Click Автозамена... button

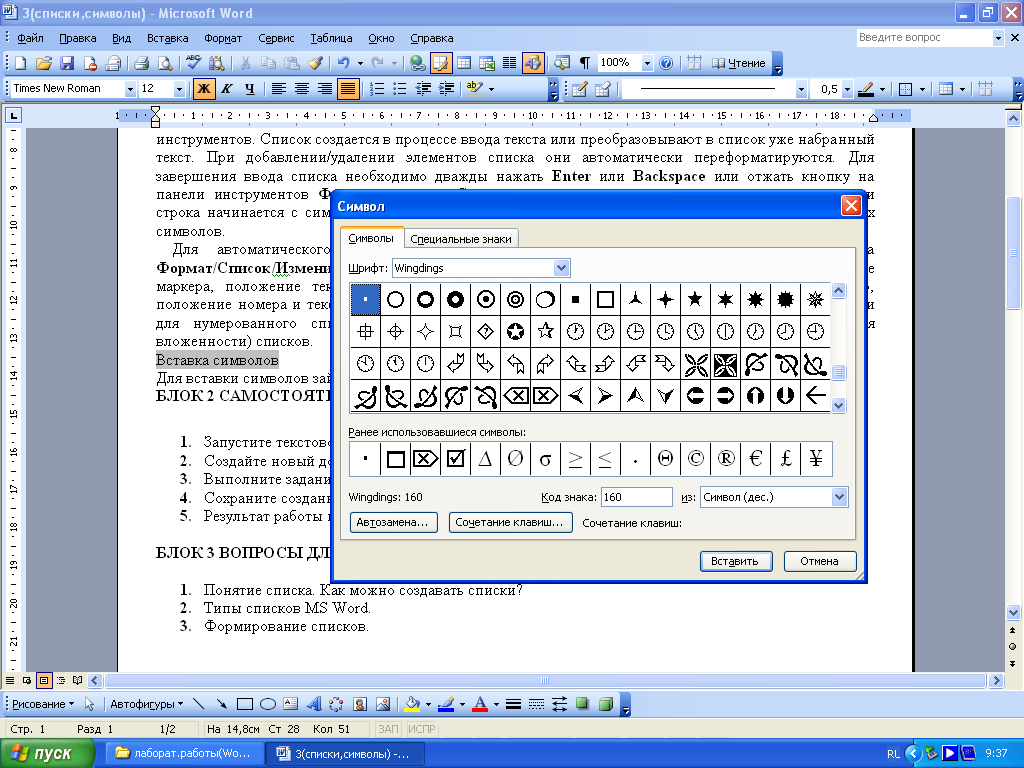[x=393, y=522]
